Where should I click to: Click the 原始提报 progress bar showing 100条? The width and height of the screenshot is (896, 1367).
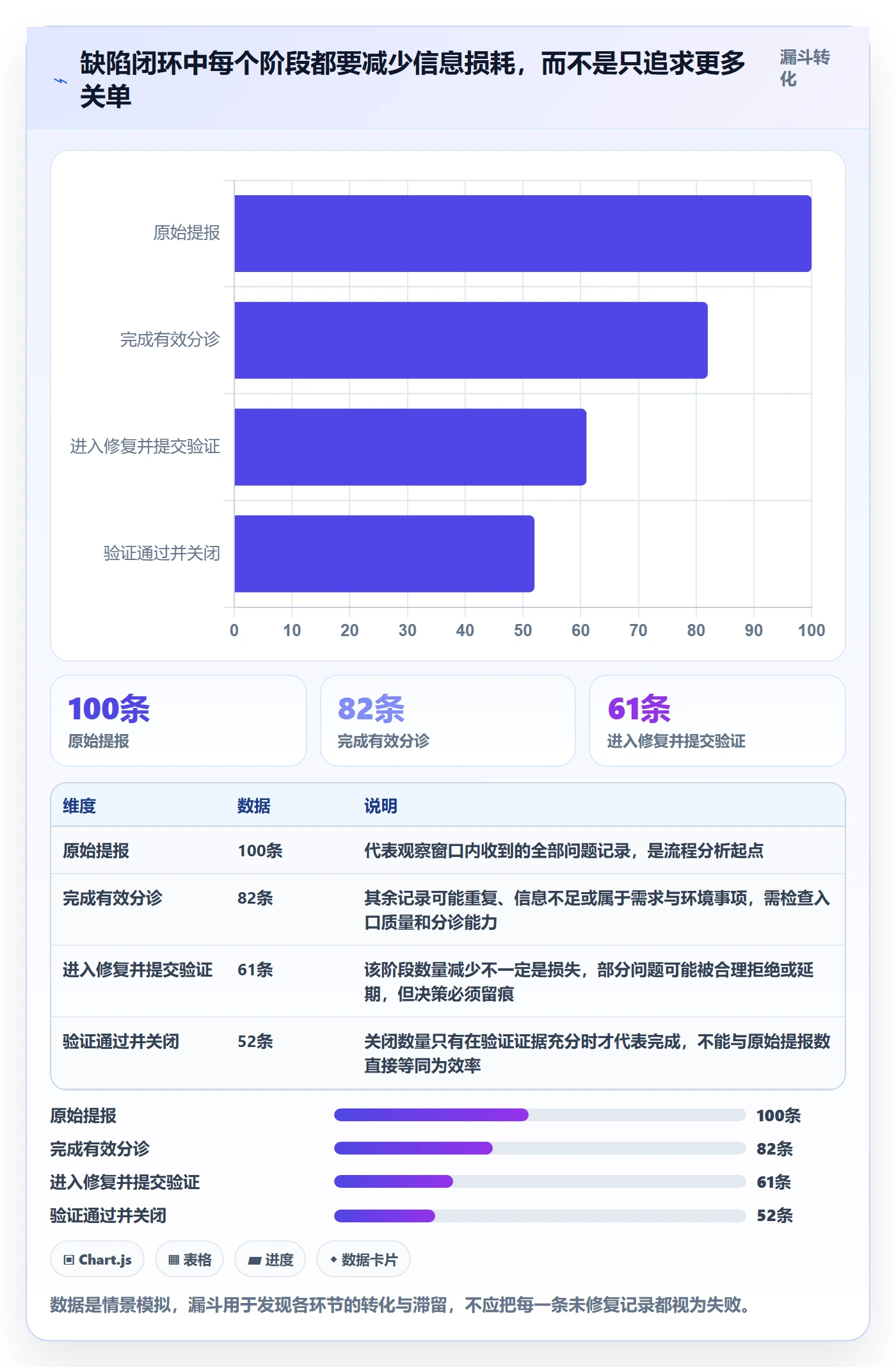pos(540,1115)
